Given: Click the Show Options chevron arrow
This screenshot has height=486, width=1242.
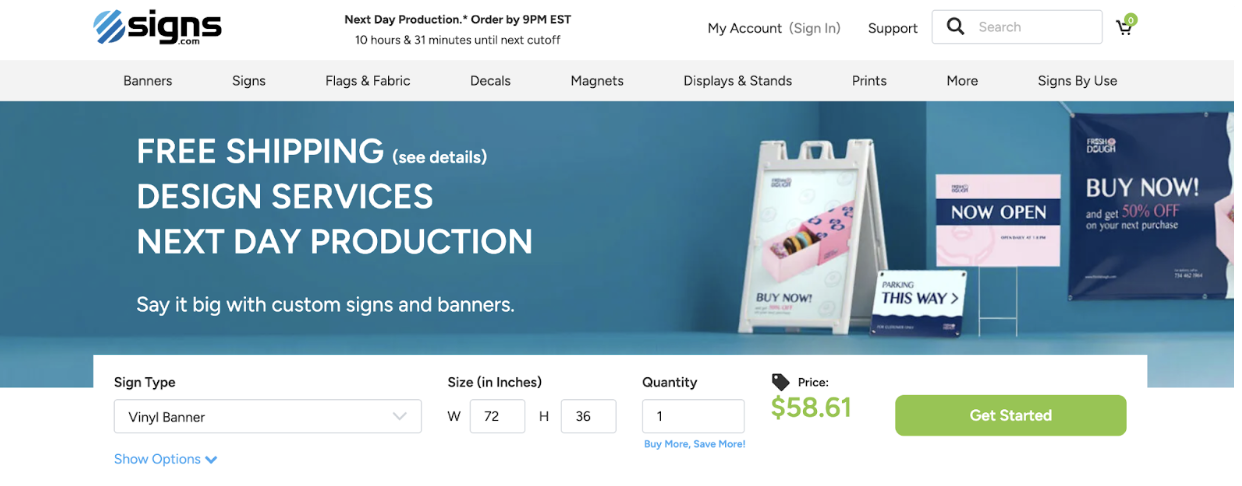Looking at the screenshot, I should [211, 460].
